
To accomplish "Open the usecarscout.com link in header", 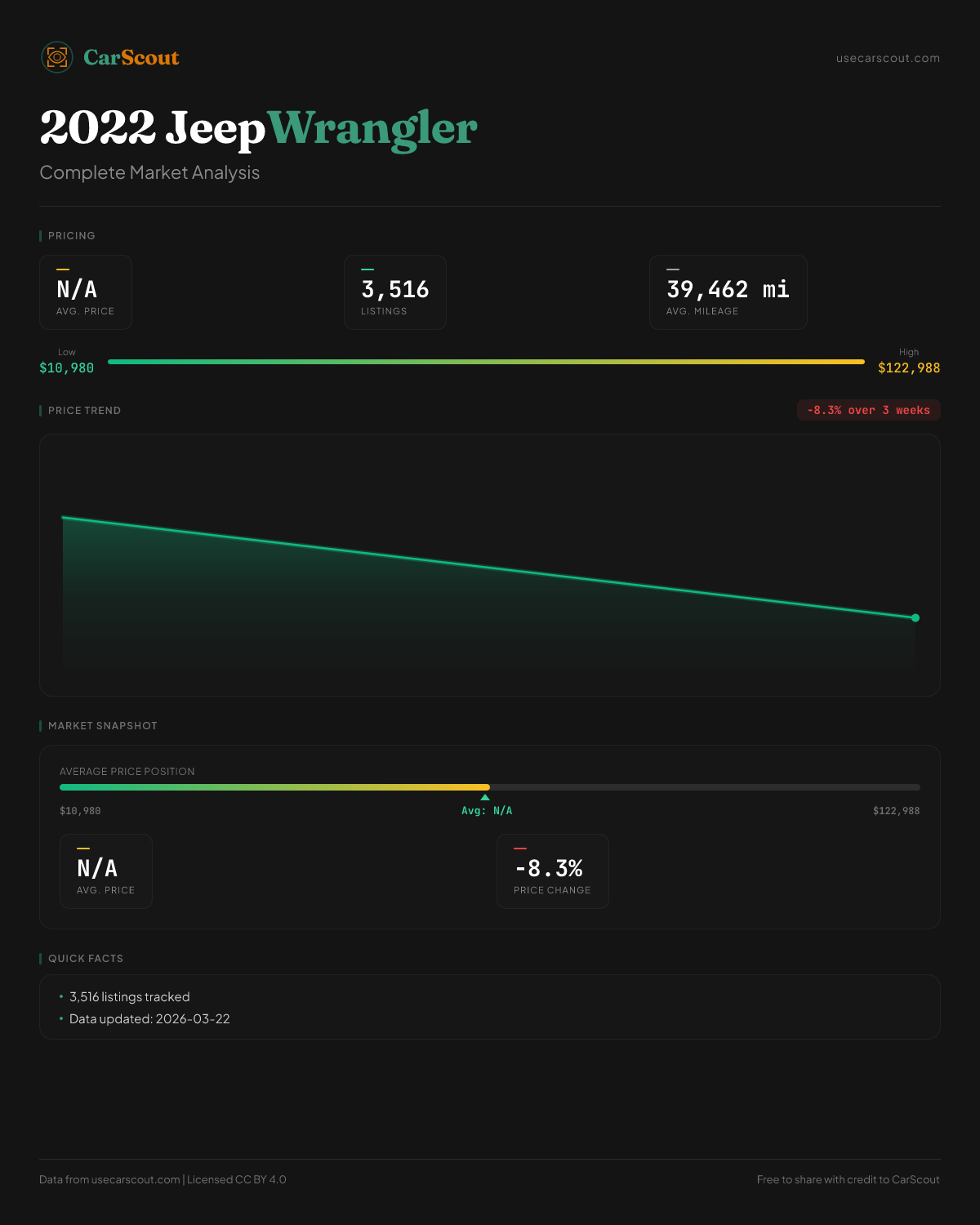I will 888,58.
